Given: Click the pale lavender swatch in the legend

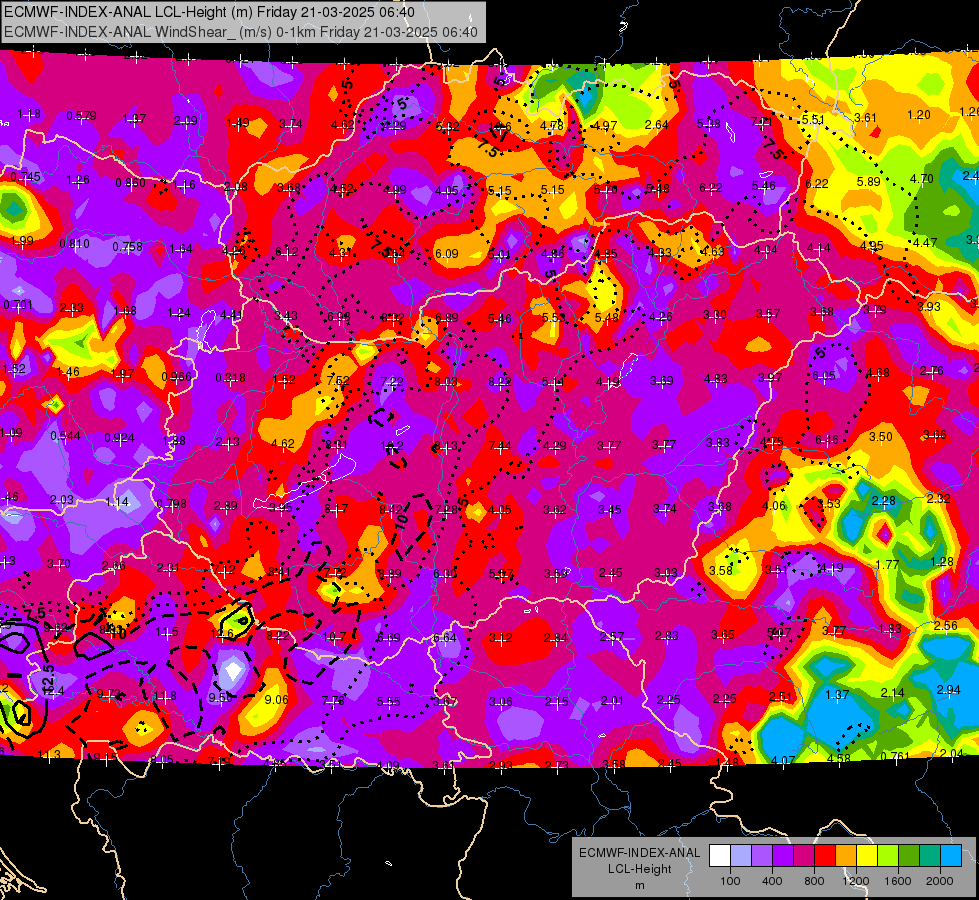Looking at the screenshot, I should (x=741, y=856).
